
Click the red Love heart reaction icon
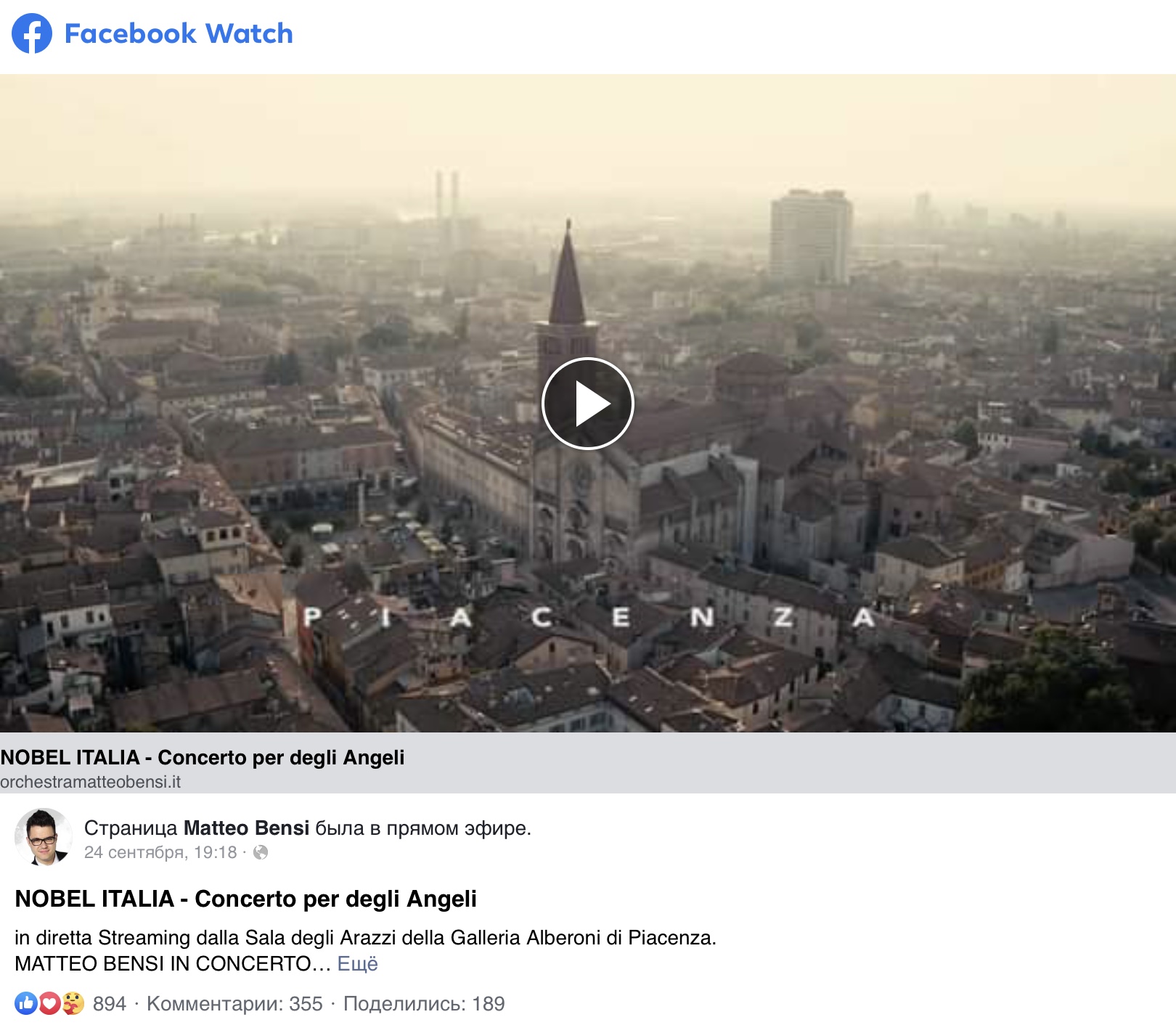[49, 1004]
